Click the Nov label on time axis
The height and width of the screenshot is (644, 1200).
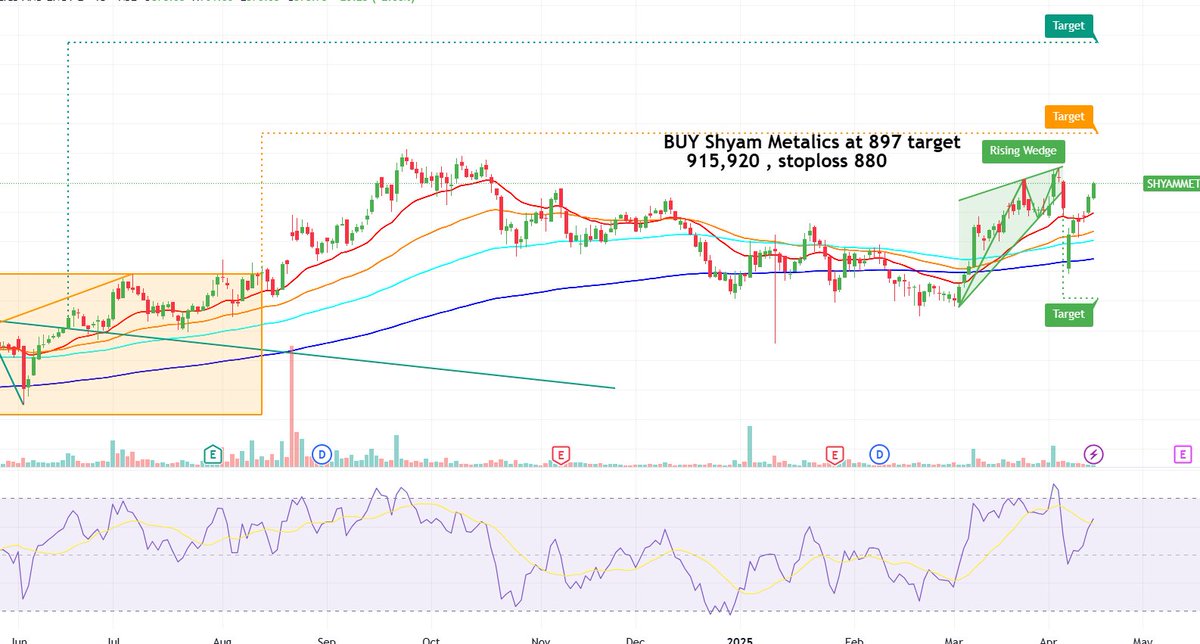coord(541,638)
